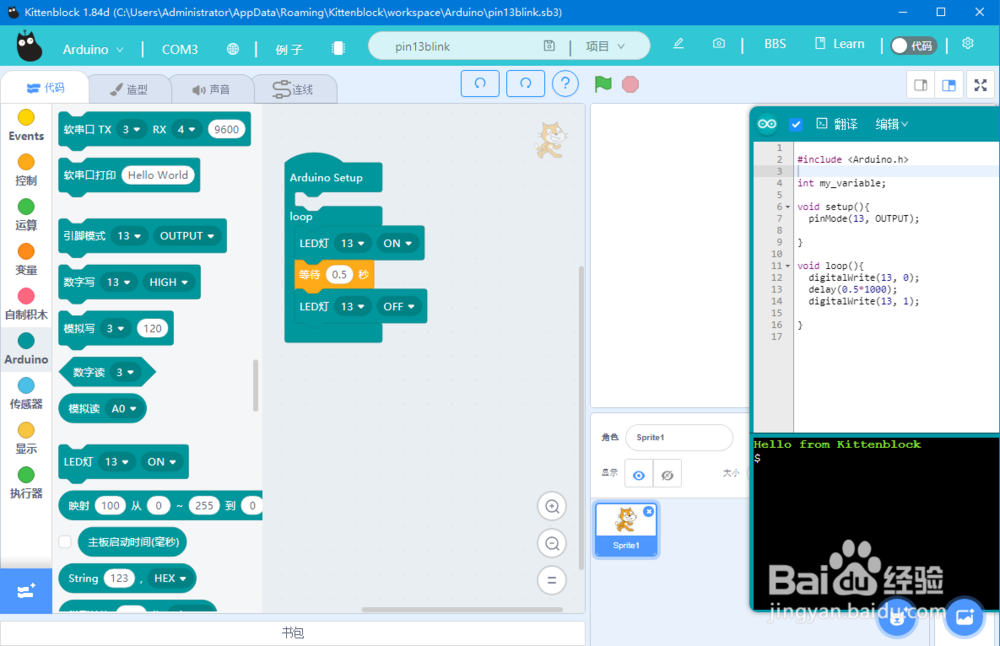Screen dimensions: 1000x646
Task: Open the HEX dropdown in the String block
Action: pyautogui.click(x=170, y=578)
